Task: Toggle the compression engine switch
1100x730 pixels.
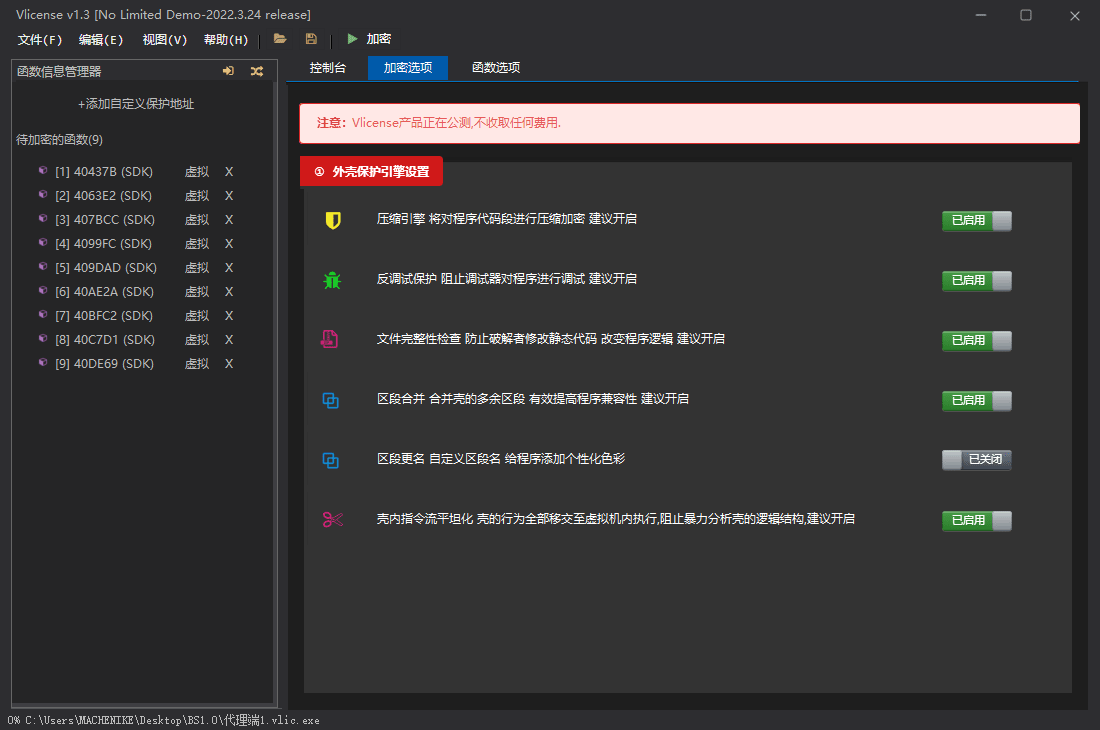Action: [x=977, y=221]
